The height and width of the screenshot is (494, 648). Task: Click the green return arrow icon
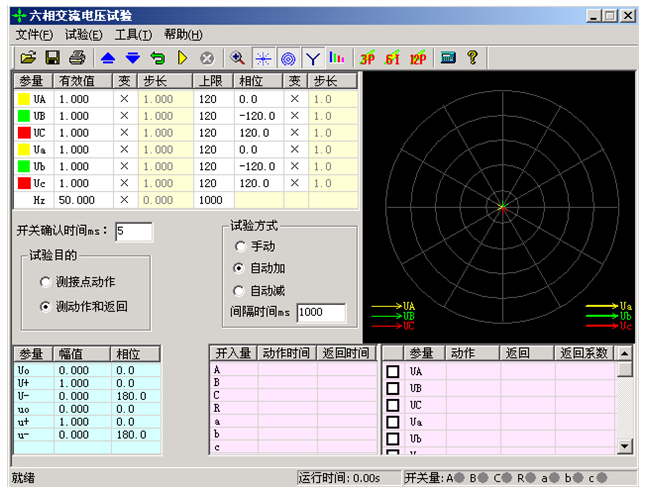tap(157, 58)
